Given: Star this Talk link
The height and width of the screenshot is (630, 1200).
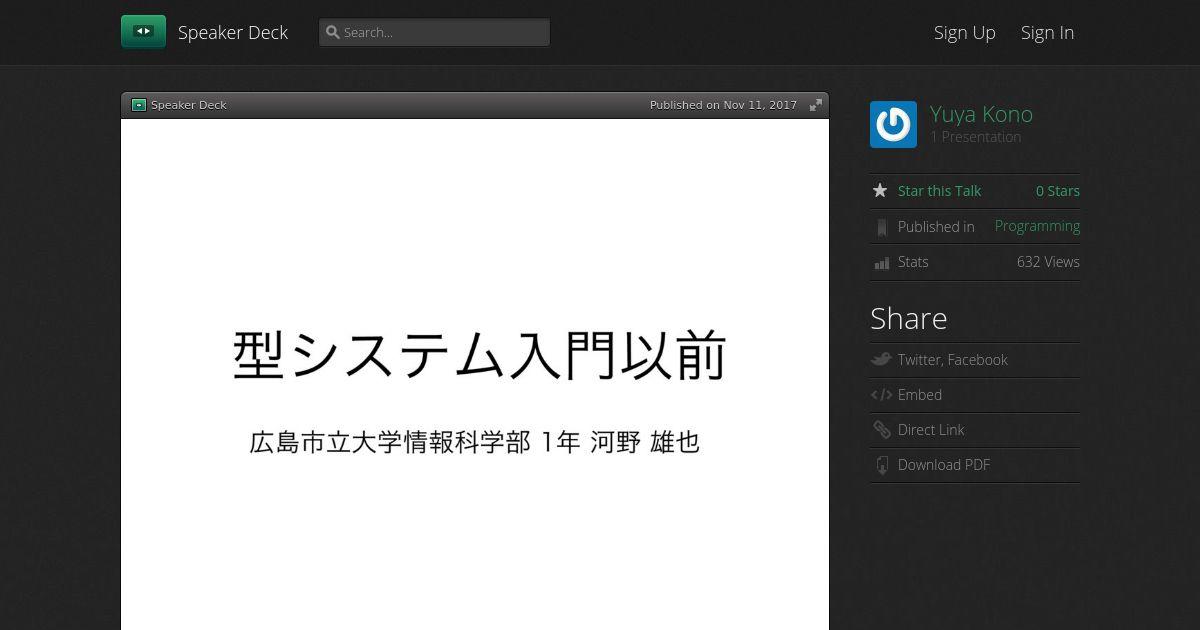Looking at the screenshot, I should pyautogui.click(x=939, y=191).
